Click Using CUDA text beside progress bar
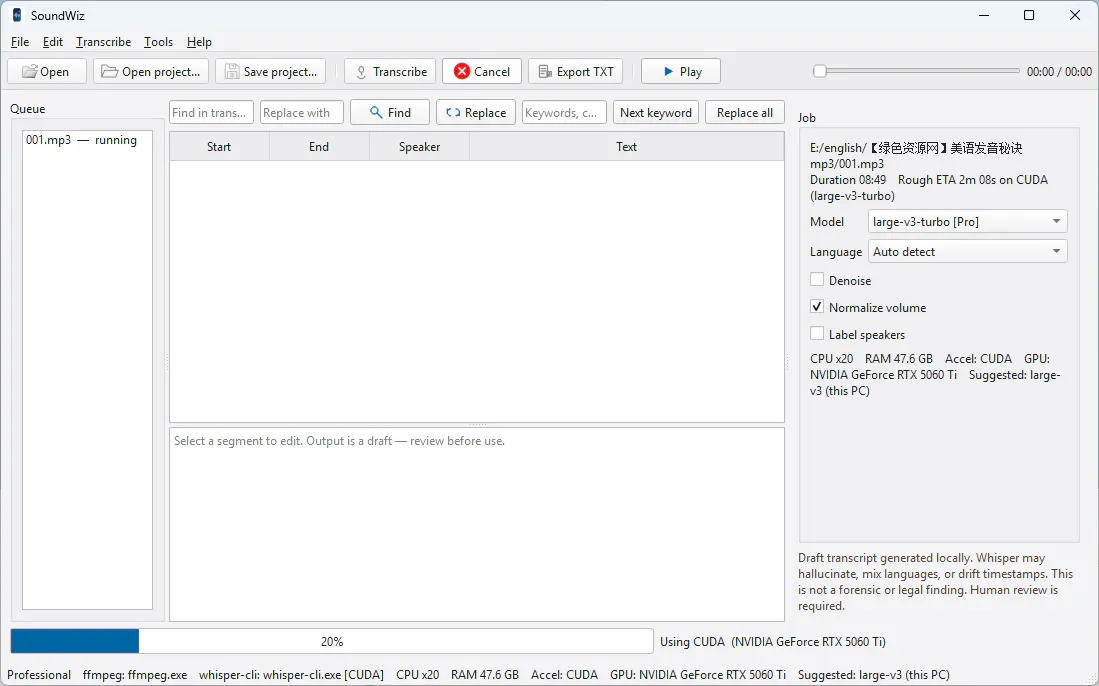Viewport: 1099px width, 686px height. [772, 641]
